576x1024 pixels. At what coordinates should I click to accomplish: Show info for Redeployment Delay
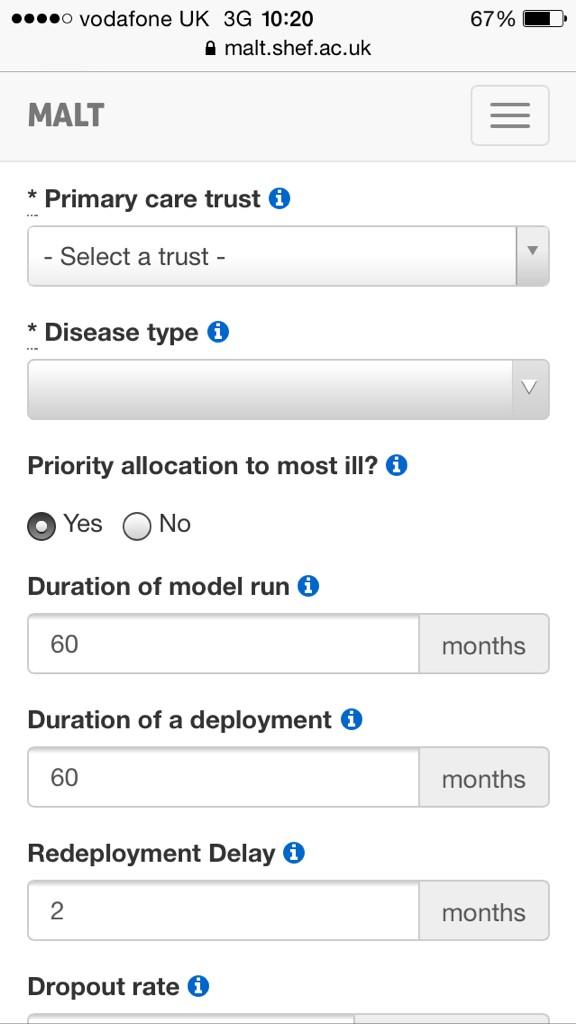294,852
